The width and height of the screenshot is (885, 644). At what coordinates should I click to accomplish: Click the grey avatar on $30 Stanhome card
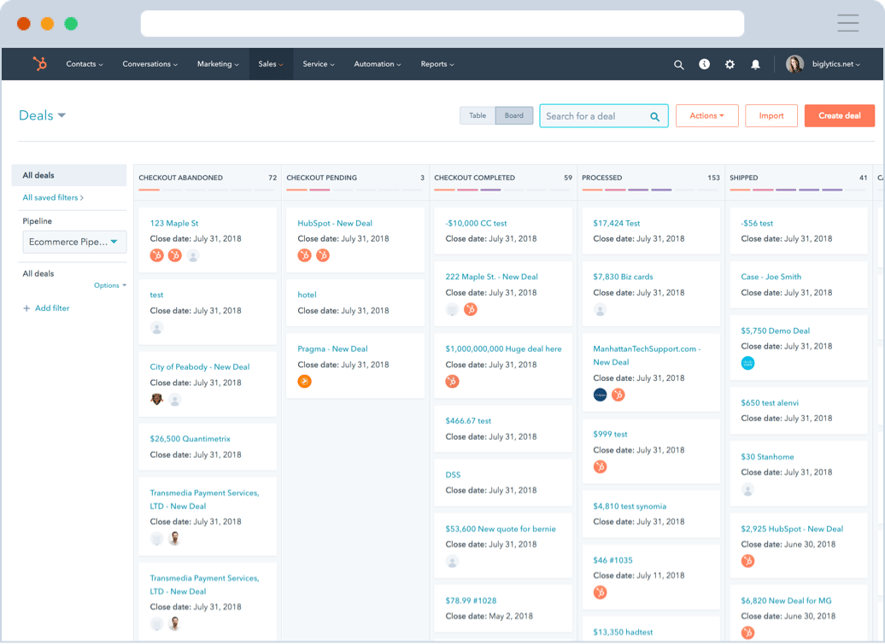tap(748, 489)
